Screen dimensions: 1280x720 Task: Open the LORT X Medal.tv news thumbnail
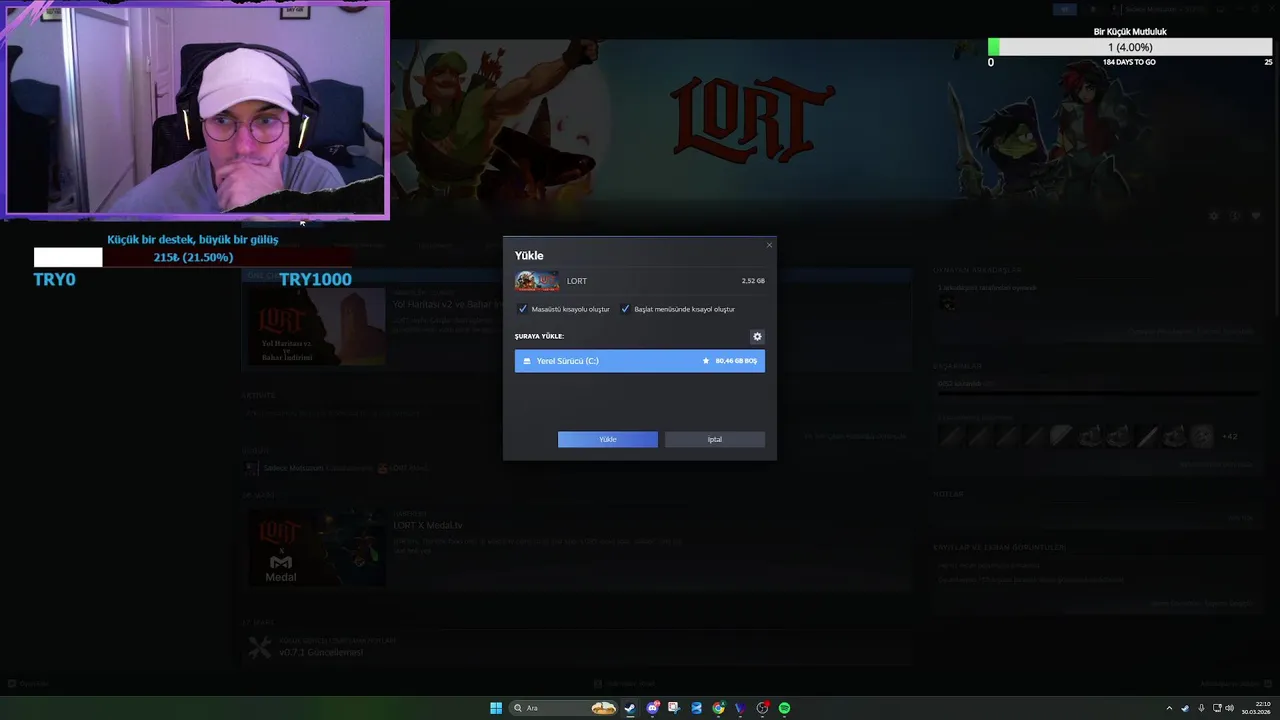(317, 548)
